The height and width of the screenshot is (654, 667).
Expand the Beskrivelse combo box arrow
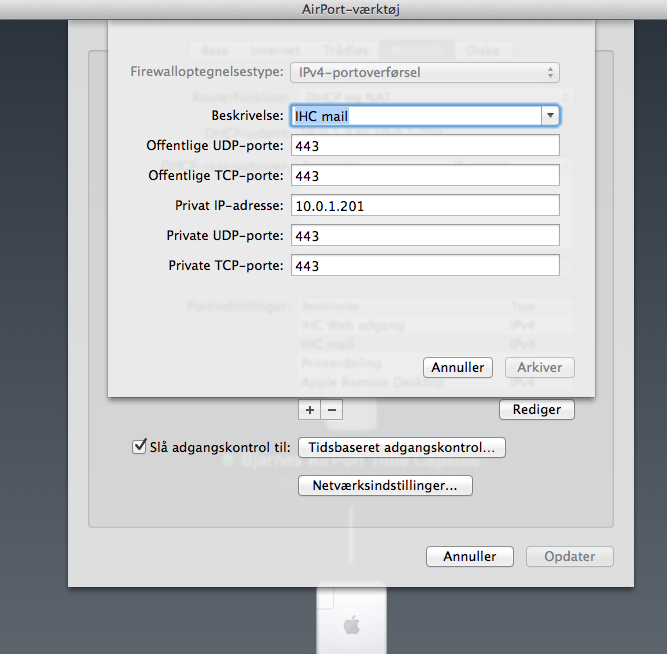pos(550,116)
